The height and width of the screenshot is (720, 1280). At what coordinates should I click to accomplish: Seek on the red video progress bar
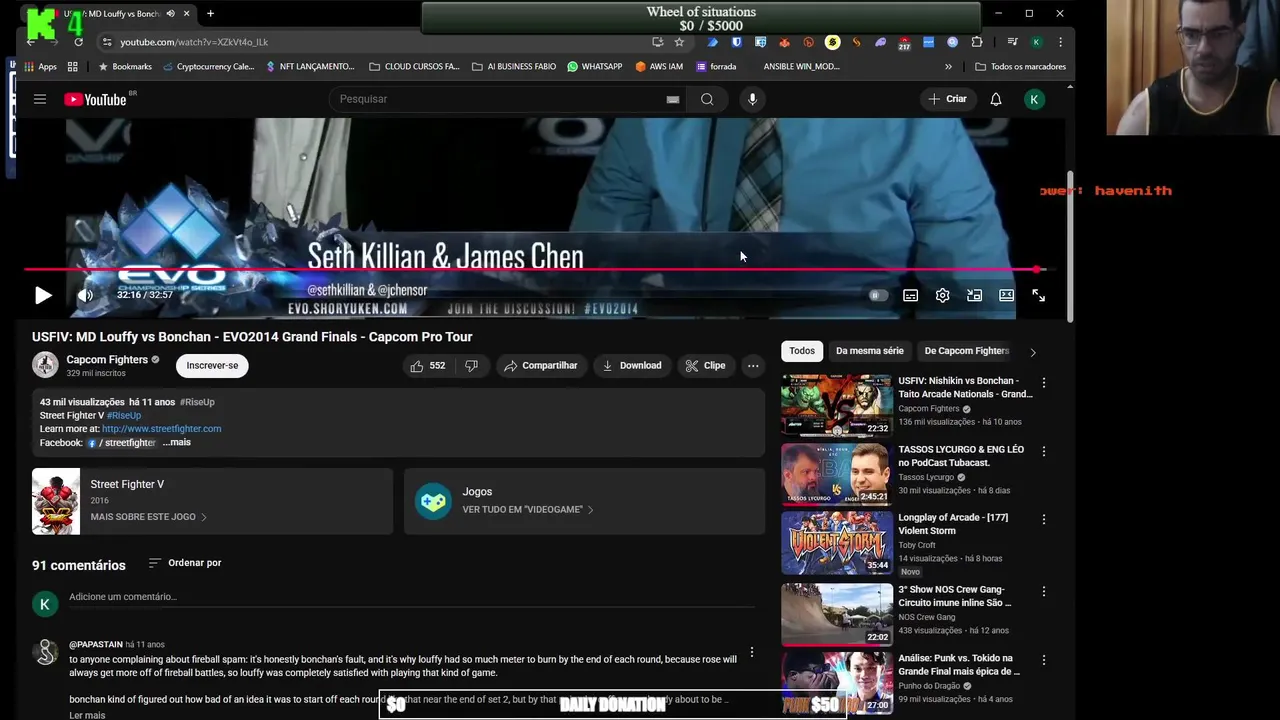(x=535, y=269)
